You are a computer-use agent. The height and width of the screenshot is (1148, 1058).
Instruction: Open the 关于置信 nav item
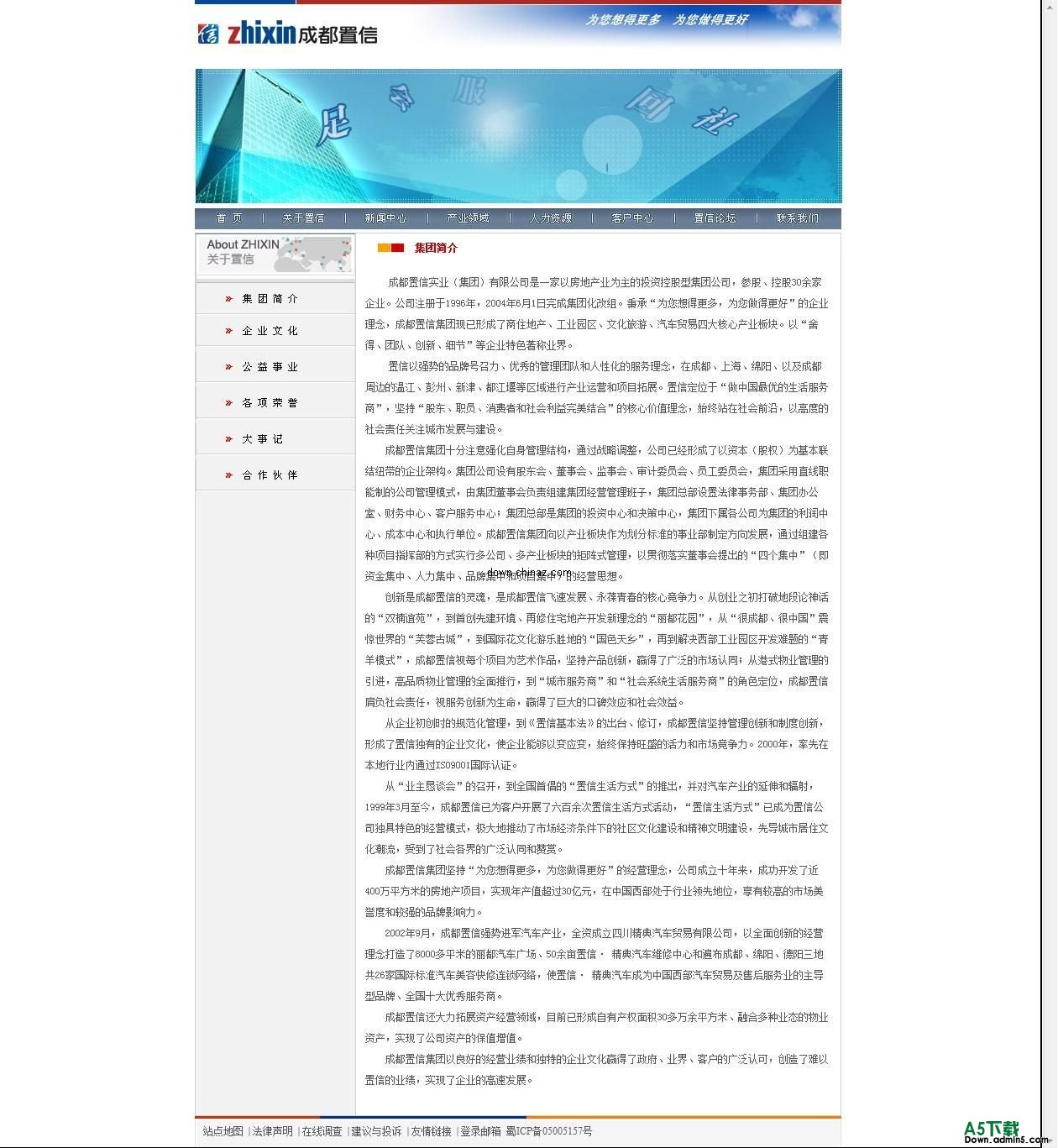303,218
